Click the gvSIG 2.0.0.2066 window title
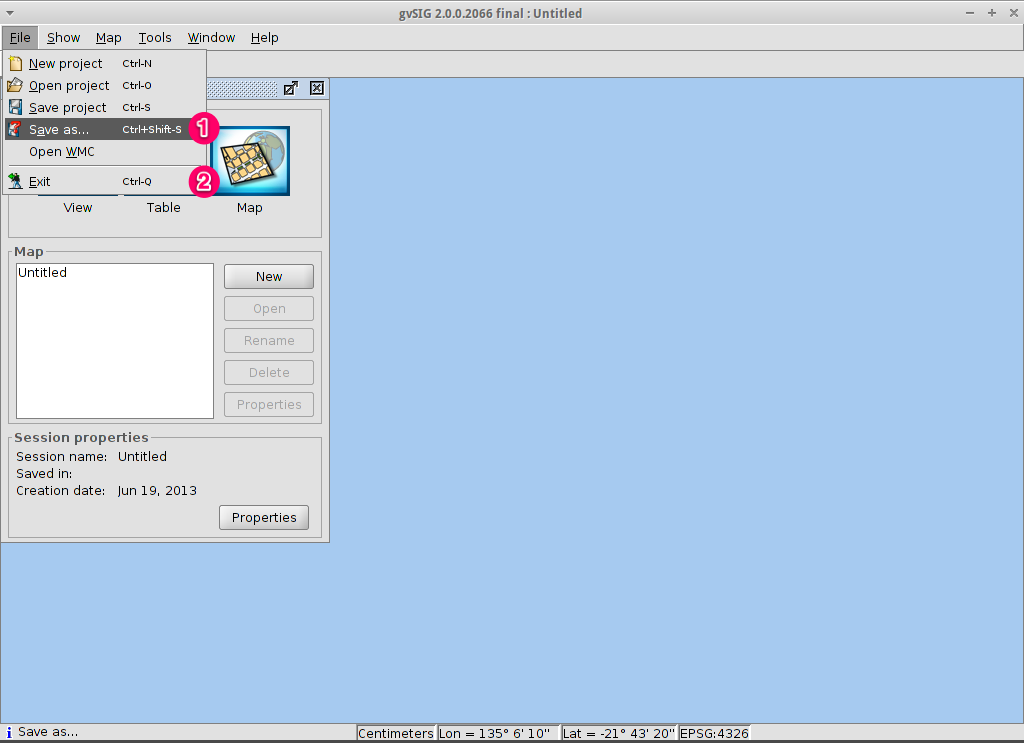The width and height of the screenshot is (1024, 743). click(x=490, y=13)
